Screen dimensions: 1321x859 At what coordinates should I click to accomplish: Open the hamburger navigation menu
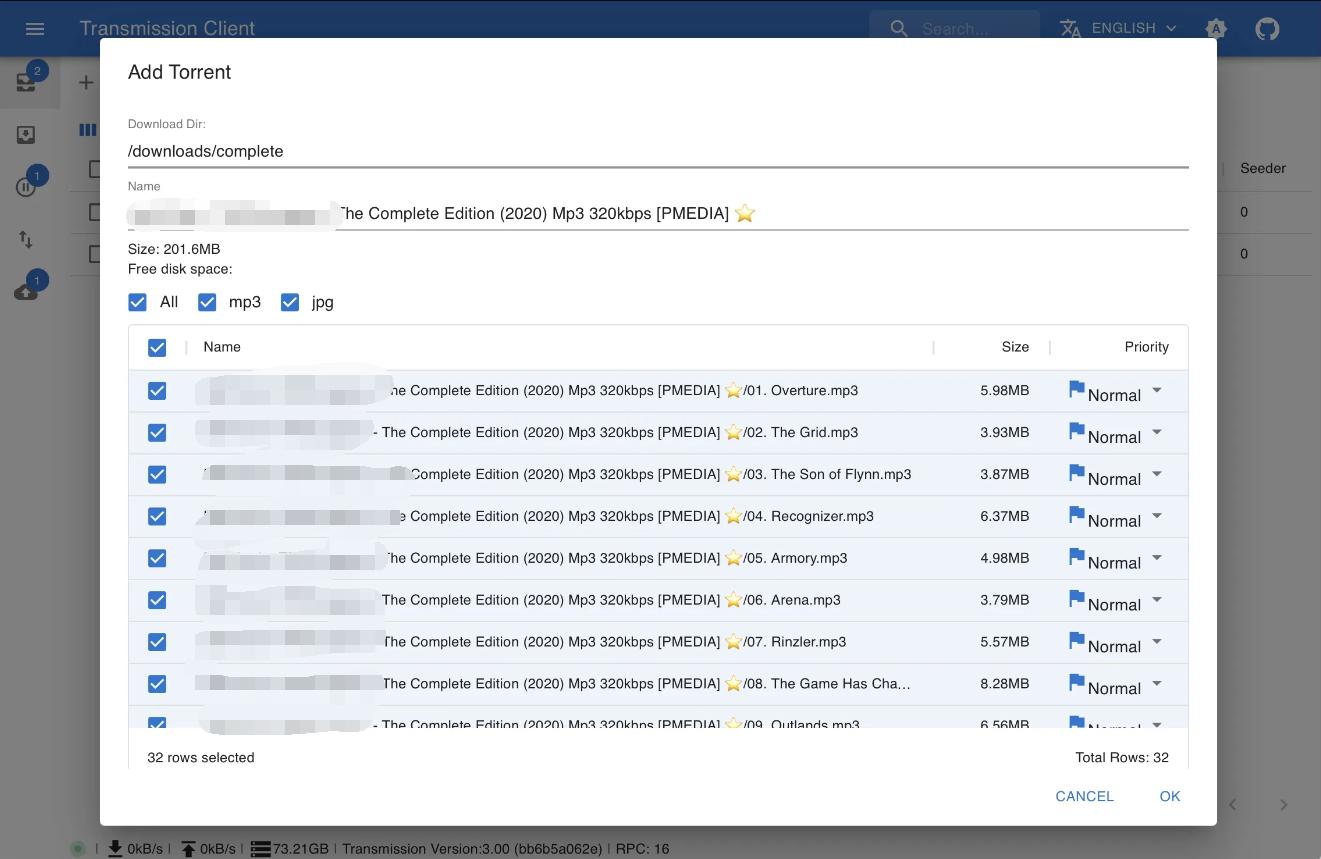click(35, 28)
